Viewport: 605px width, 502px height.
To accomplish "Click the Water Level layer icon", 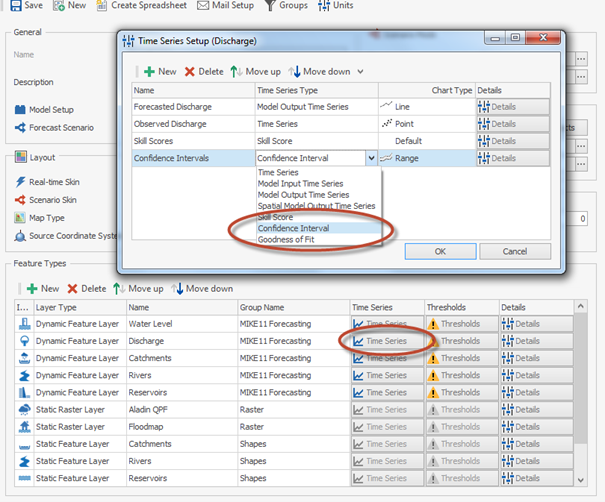I will point(24,324).
